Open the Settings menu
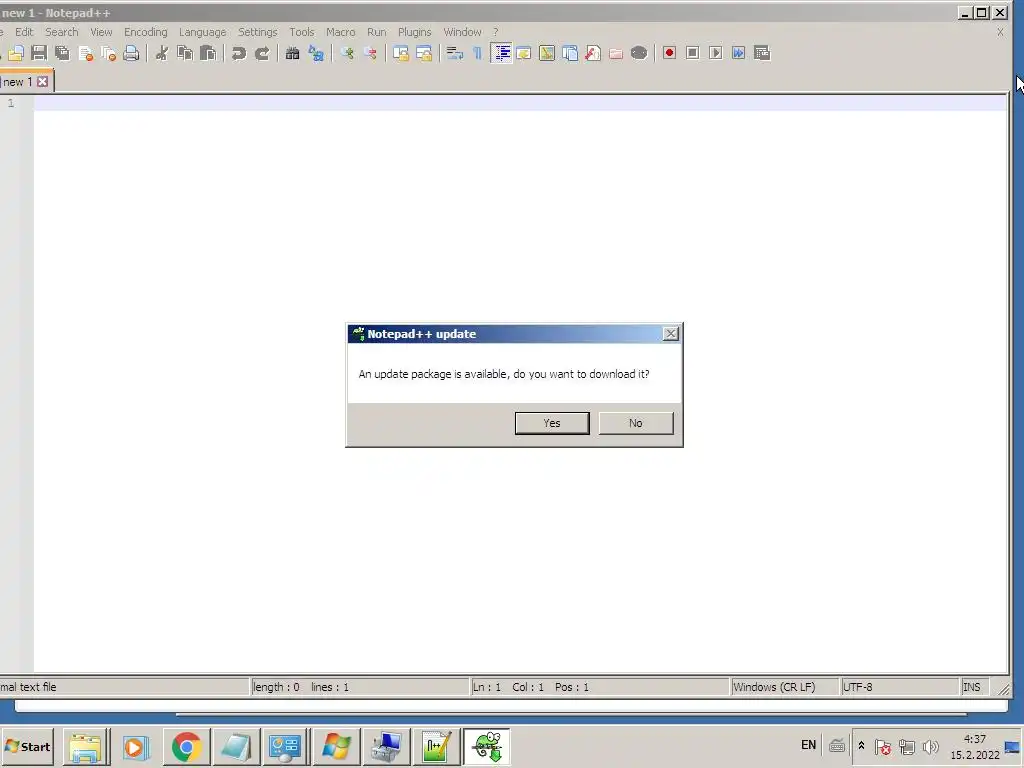This screenshot has width=1024, height=768. click(x=257, y=32)
